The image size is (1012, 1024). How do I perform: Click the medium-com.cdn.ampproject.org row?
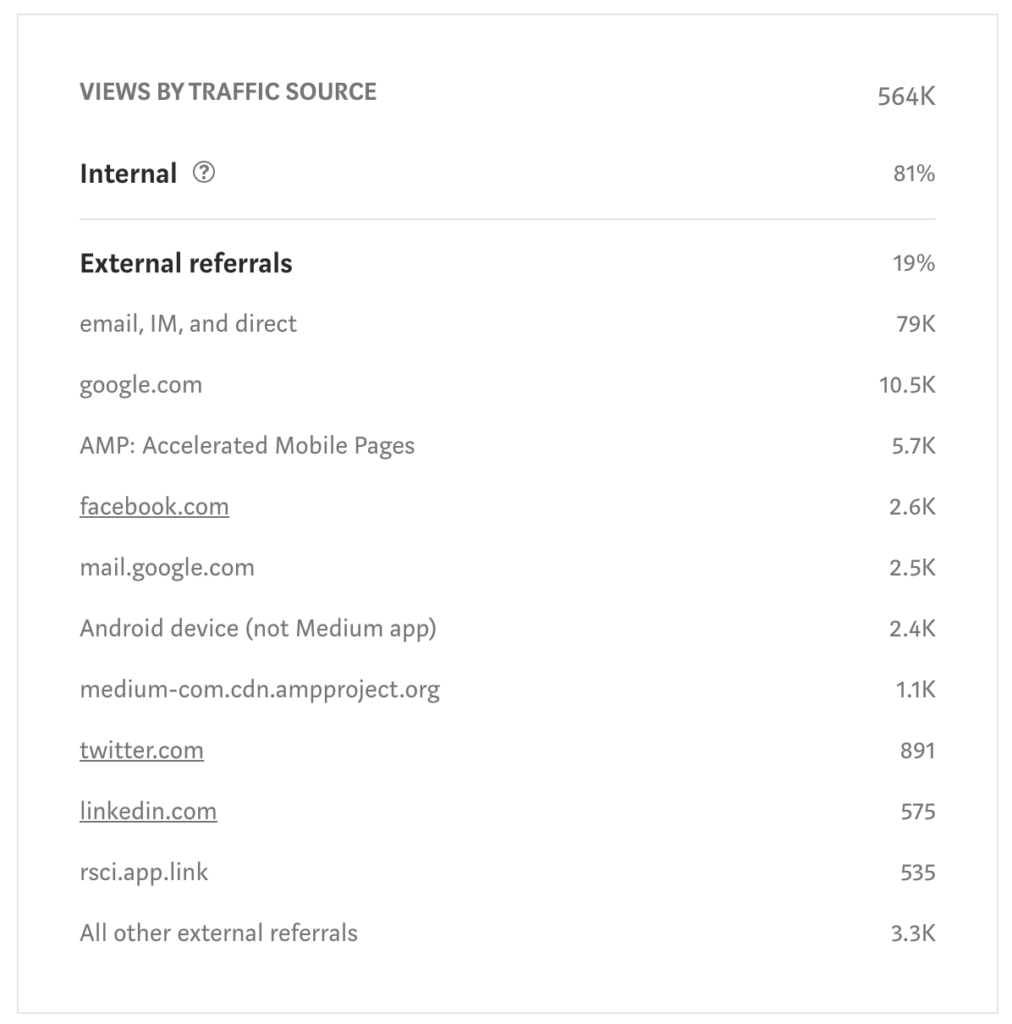click(507, 689)
